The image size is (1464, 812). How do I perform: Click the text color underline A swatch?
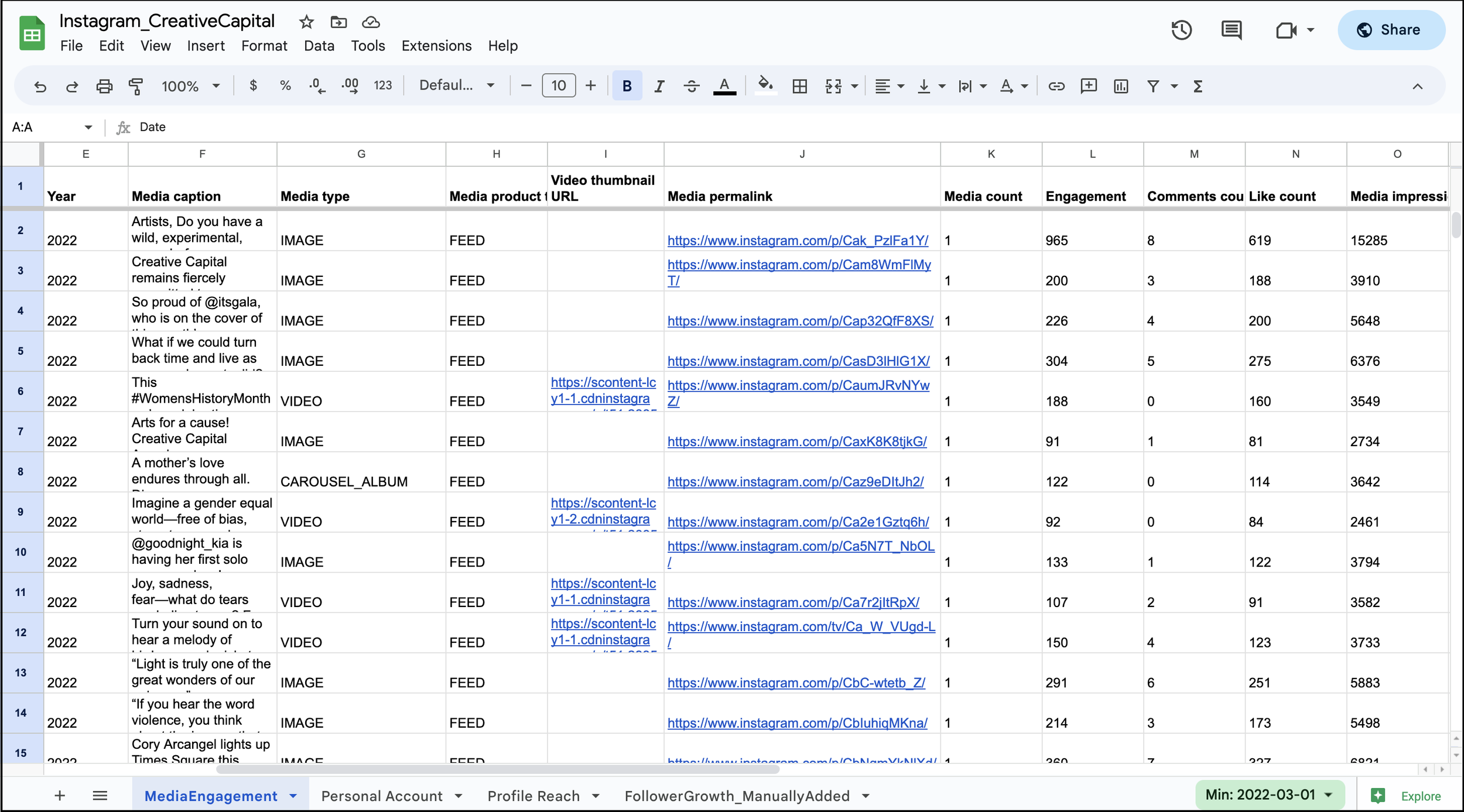[724, 86]
